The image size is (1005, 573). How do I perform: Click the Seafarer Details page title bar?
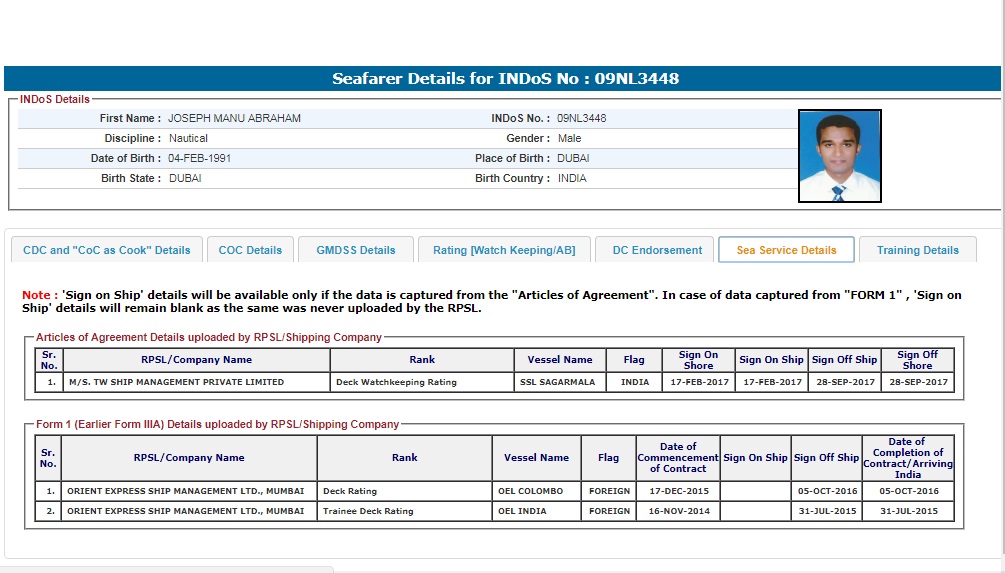tap(504, 79)
